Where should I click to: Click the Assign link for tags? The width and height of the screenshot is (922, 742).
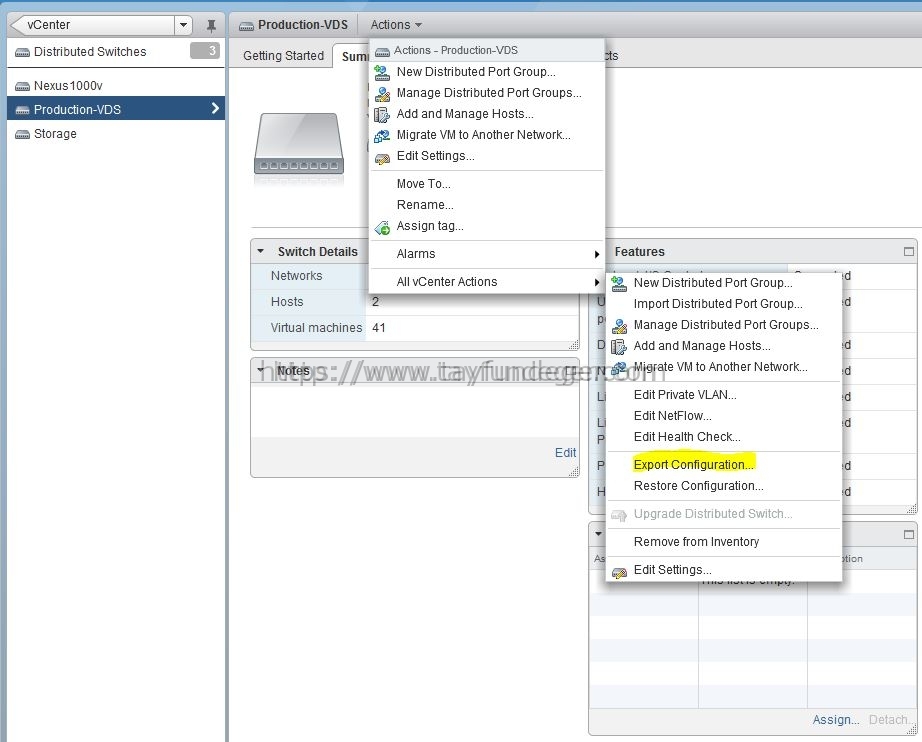836,720
